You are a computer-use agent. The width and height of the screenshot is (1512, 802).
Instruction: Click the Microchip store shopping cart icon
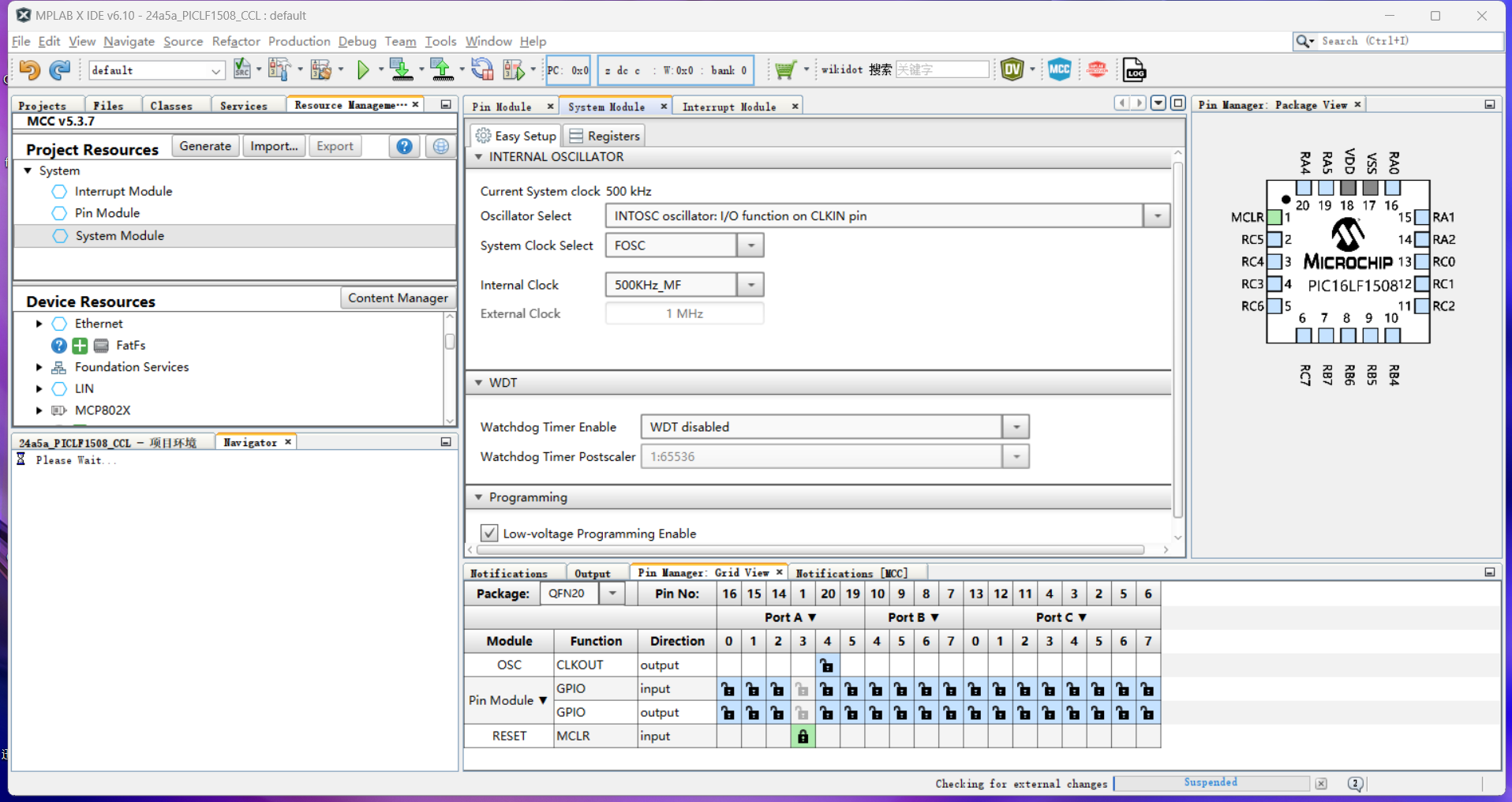(x=785, y=69)
